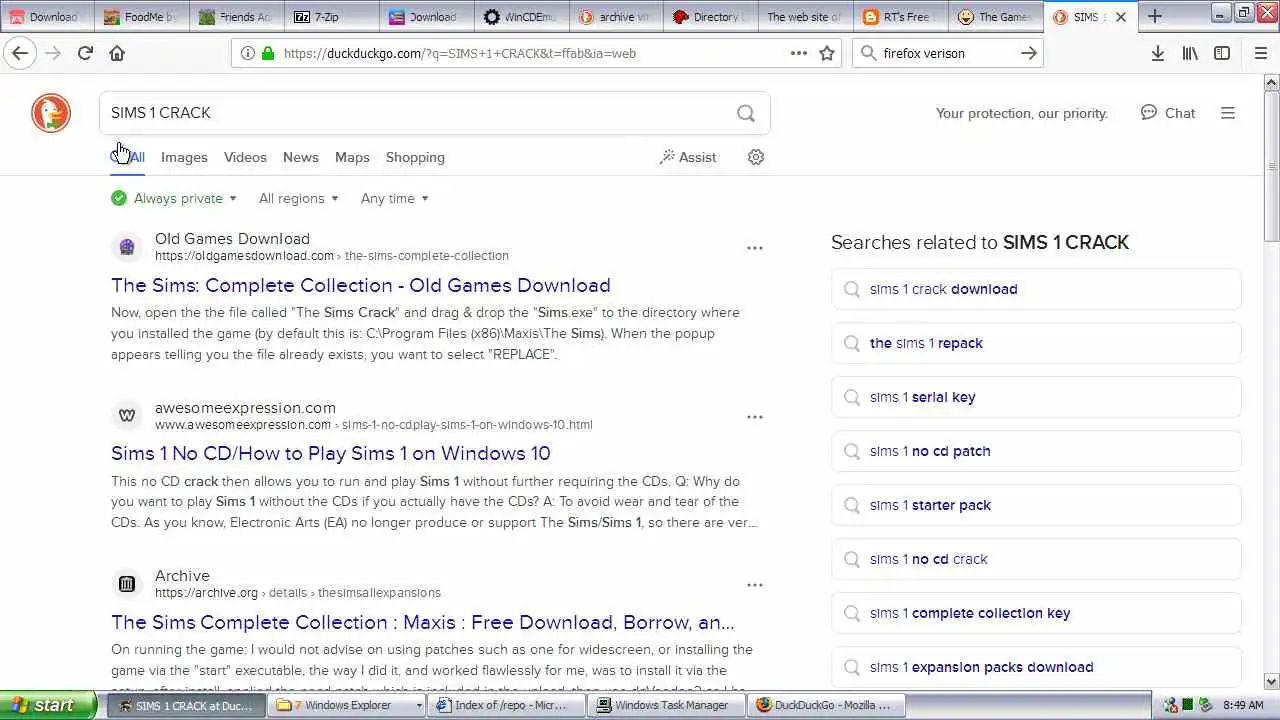Go to the browser Home icon
This screenshot has width=1280, height=720.
[x=117, y=53]
